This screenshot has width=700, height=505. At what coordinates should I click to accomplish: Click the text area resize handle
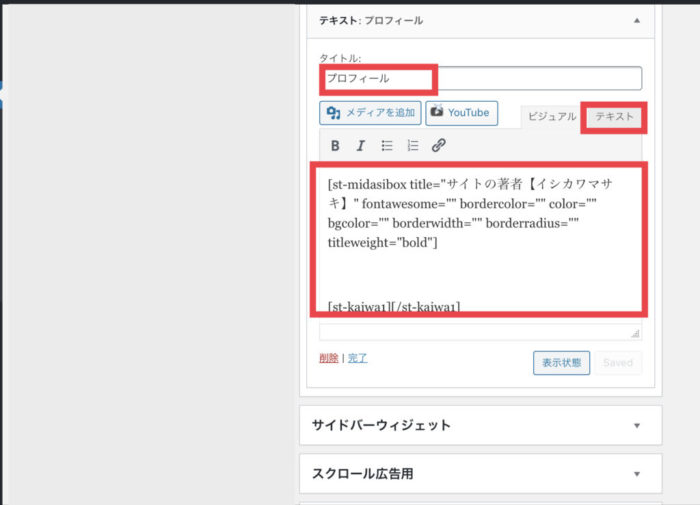(635, 334)
